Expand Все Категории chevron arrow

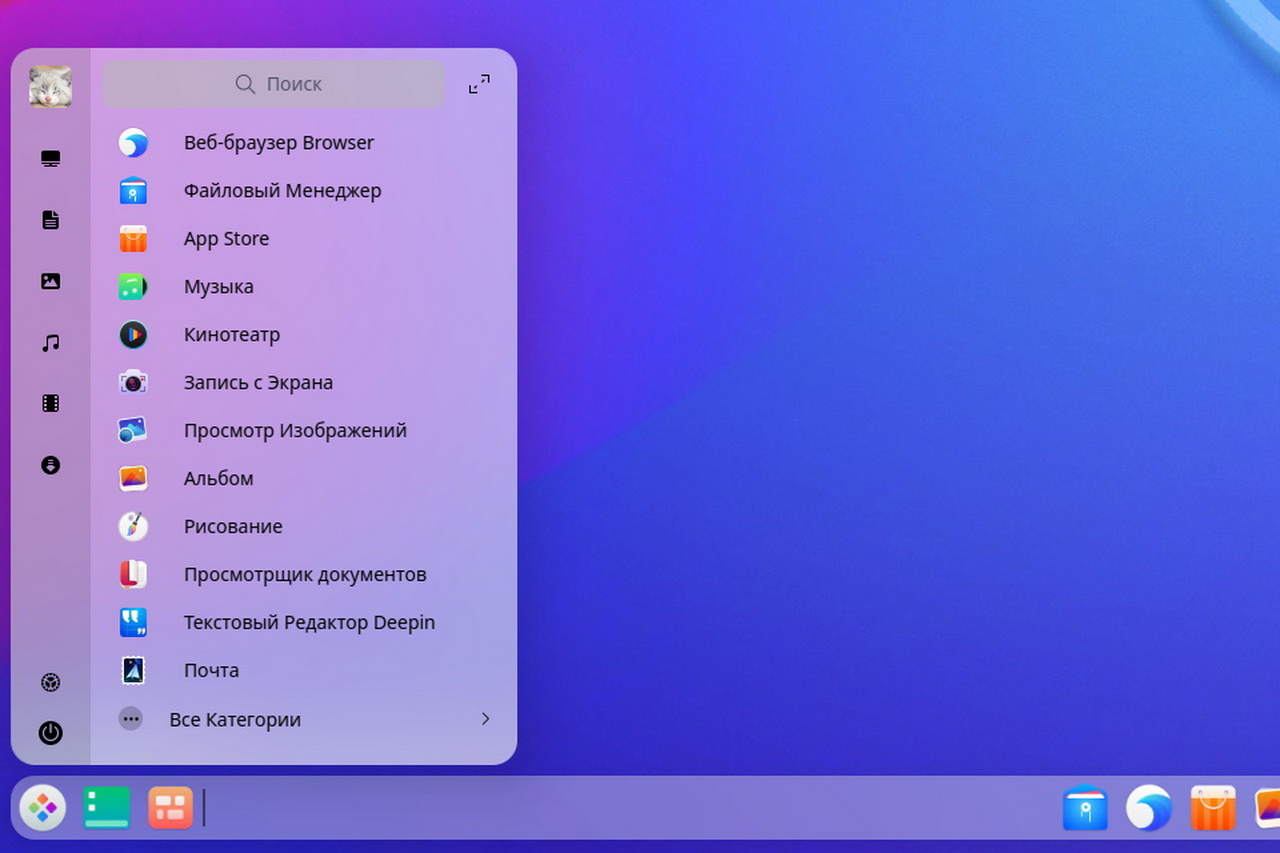point(485,719)
